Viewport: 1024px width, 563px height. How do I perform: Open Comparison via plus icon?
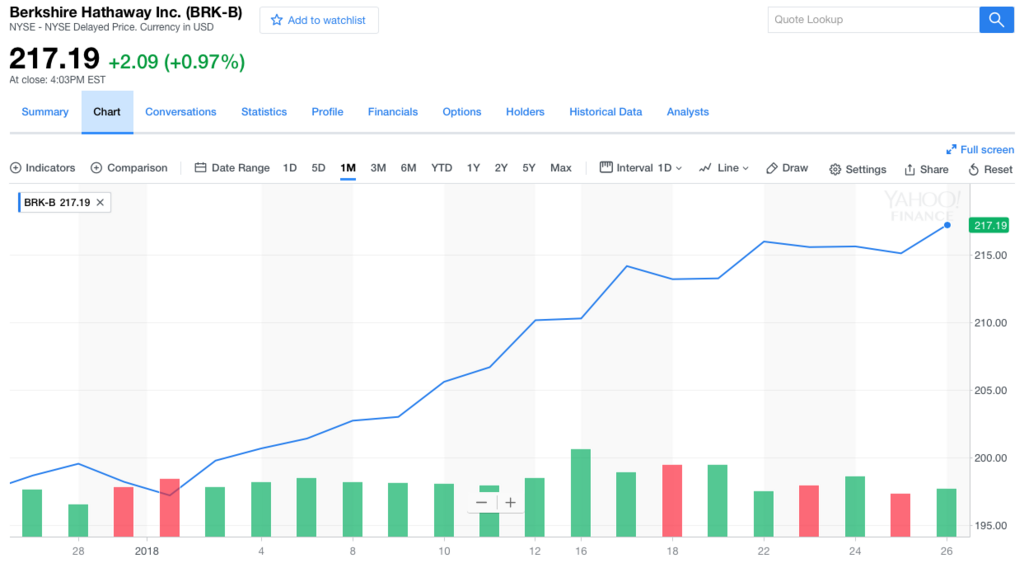[96, 168]
